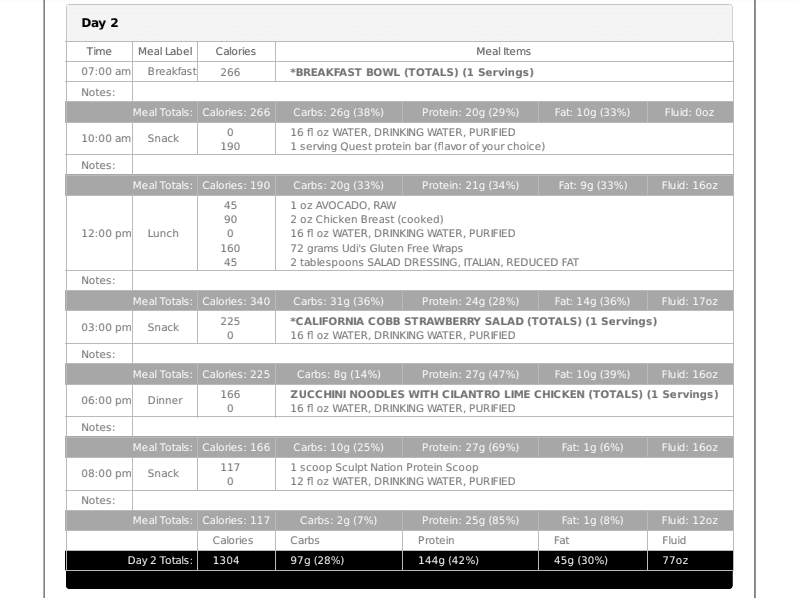Select Calories: 166 meal total
Viewport: 797px width, 598px height.
236,447
